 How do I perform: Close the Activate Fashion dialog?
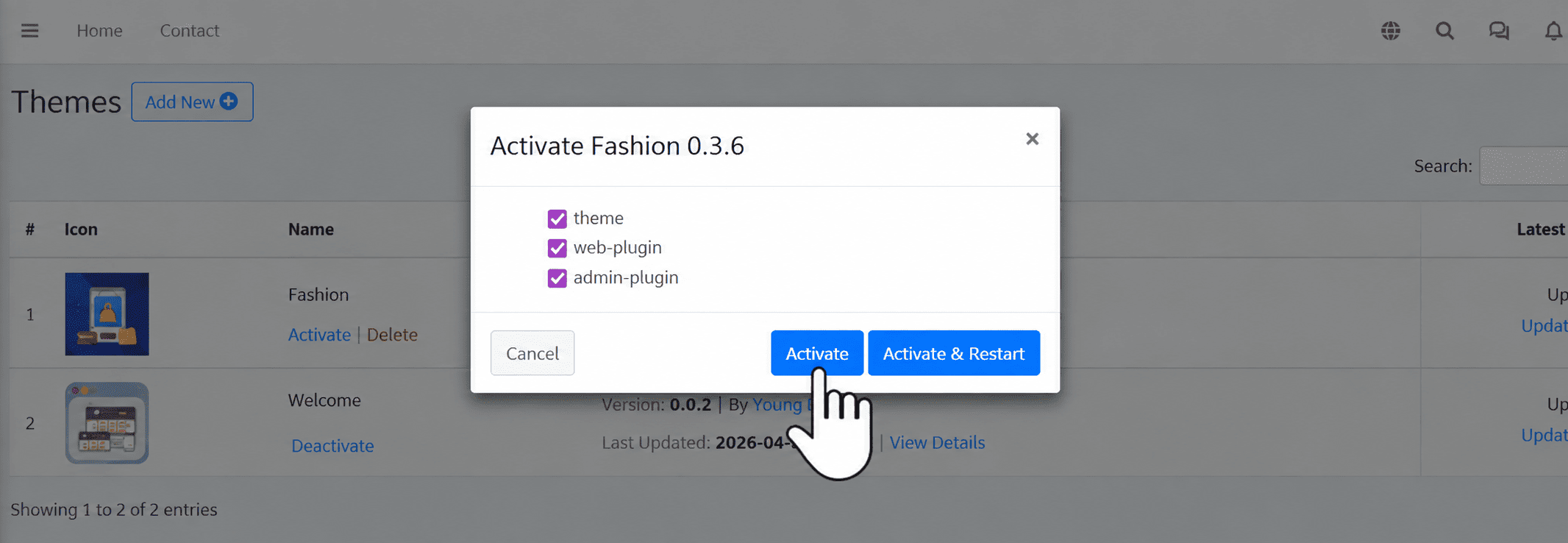coord(1032,139)
